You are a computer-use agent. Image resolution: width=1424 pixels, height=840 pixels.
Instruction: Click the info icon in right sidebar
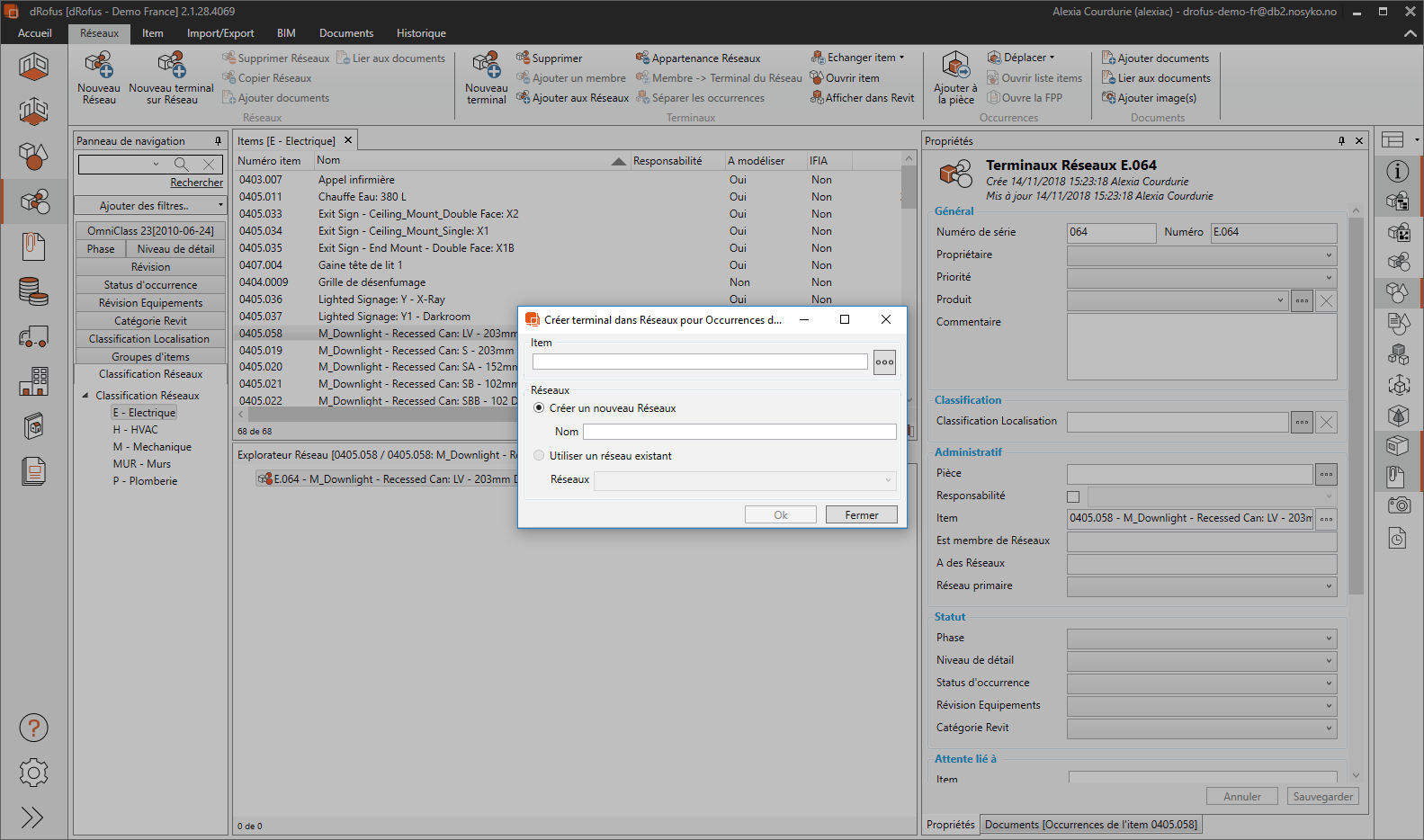pyautogui.click(x=1397, y=171)
